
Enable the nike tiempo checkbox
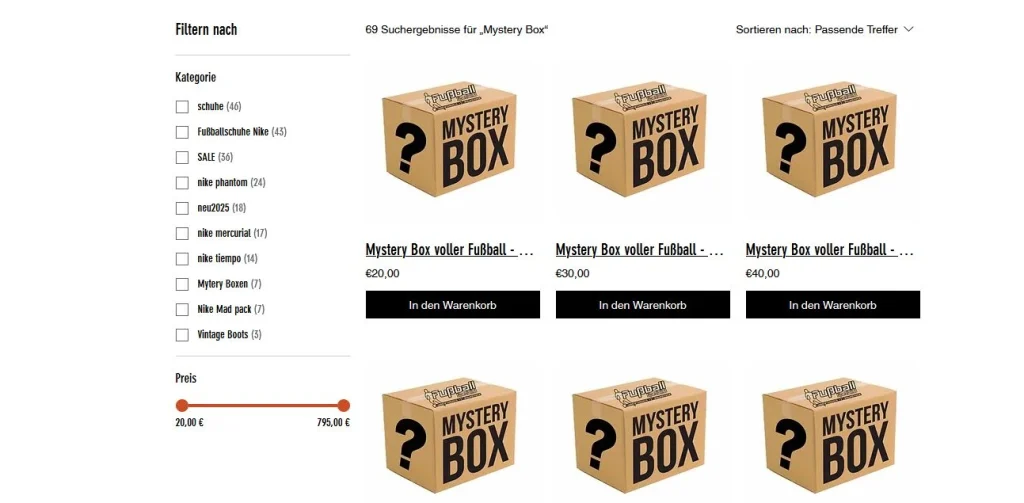point(182,259)
